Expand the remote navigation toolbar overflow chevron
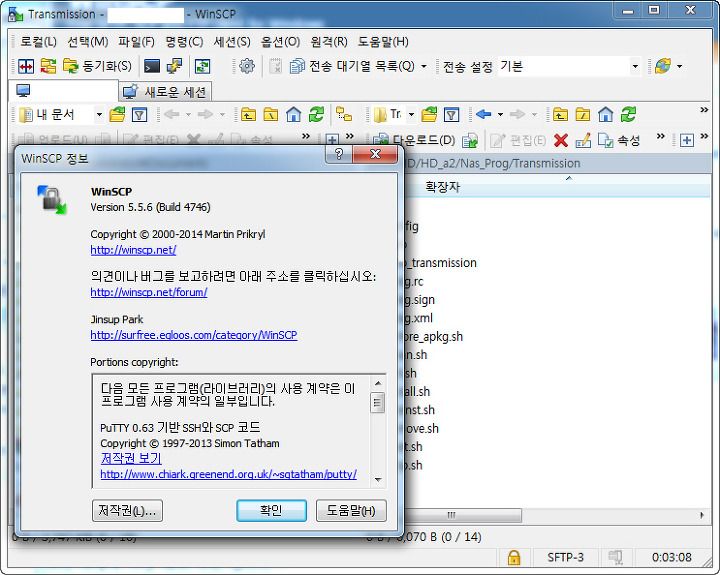The width and height of the screenshot is (720, 575). pos(704,110)
